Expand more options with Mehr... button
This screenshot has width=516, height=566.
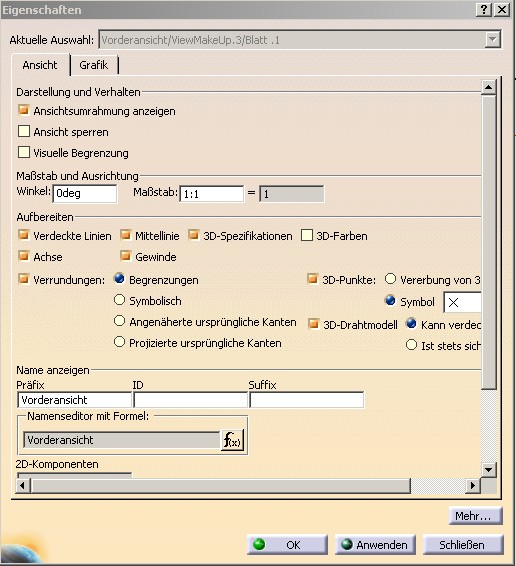pyautogui.click(x=476, y=516)
